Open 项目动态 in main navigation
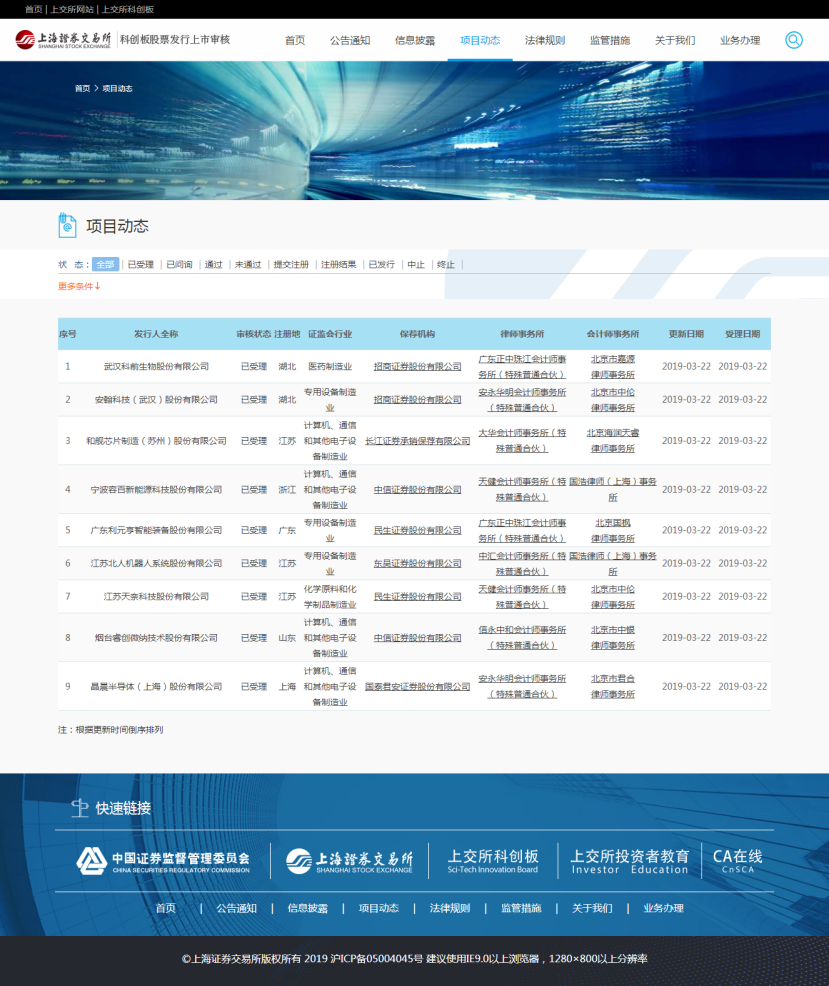The height and width of the screenshot is (986, 829). click(480, 40)
